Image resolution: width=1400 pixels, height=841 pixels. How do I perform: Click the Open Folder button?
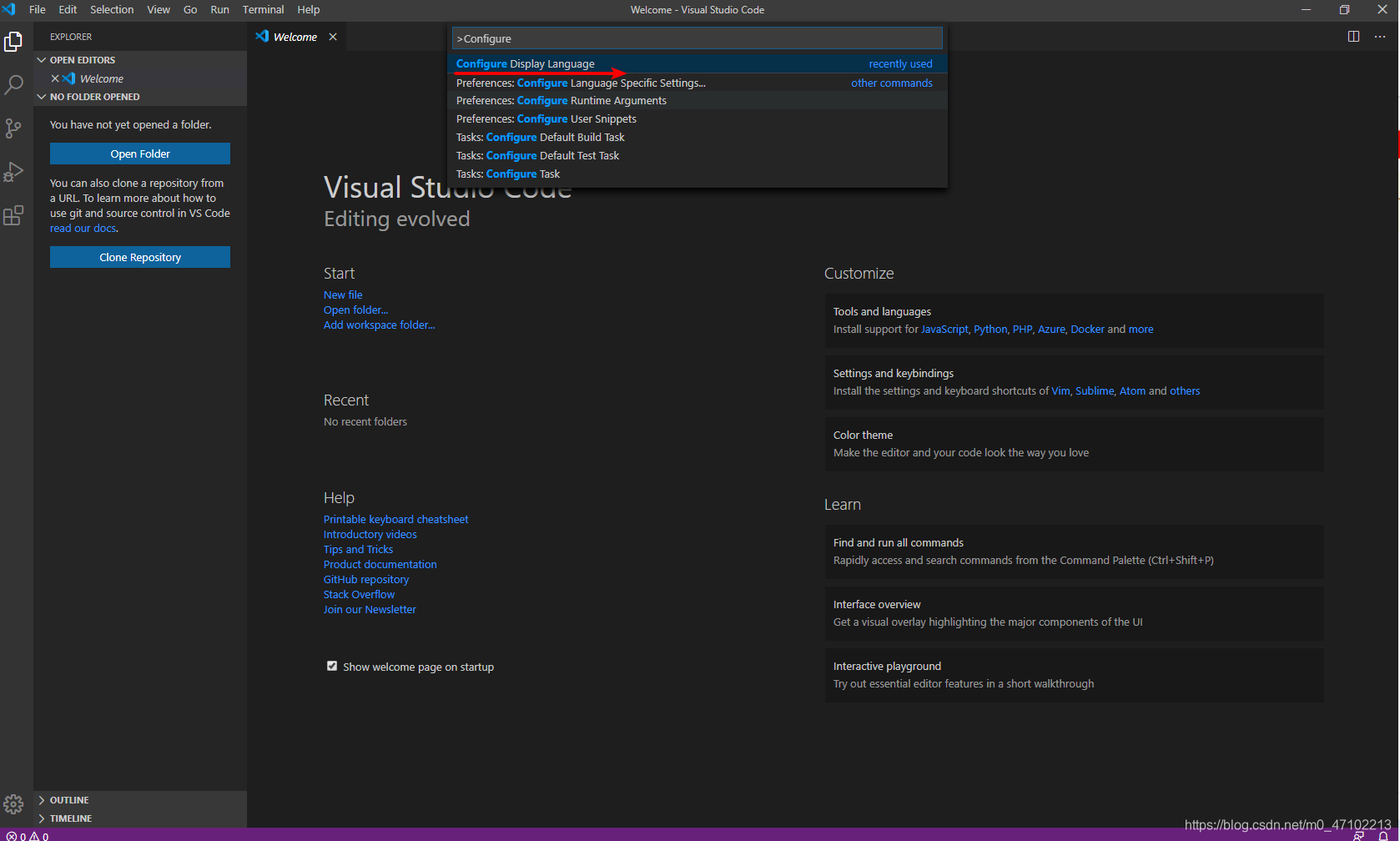(140, 154)
